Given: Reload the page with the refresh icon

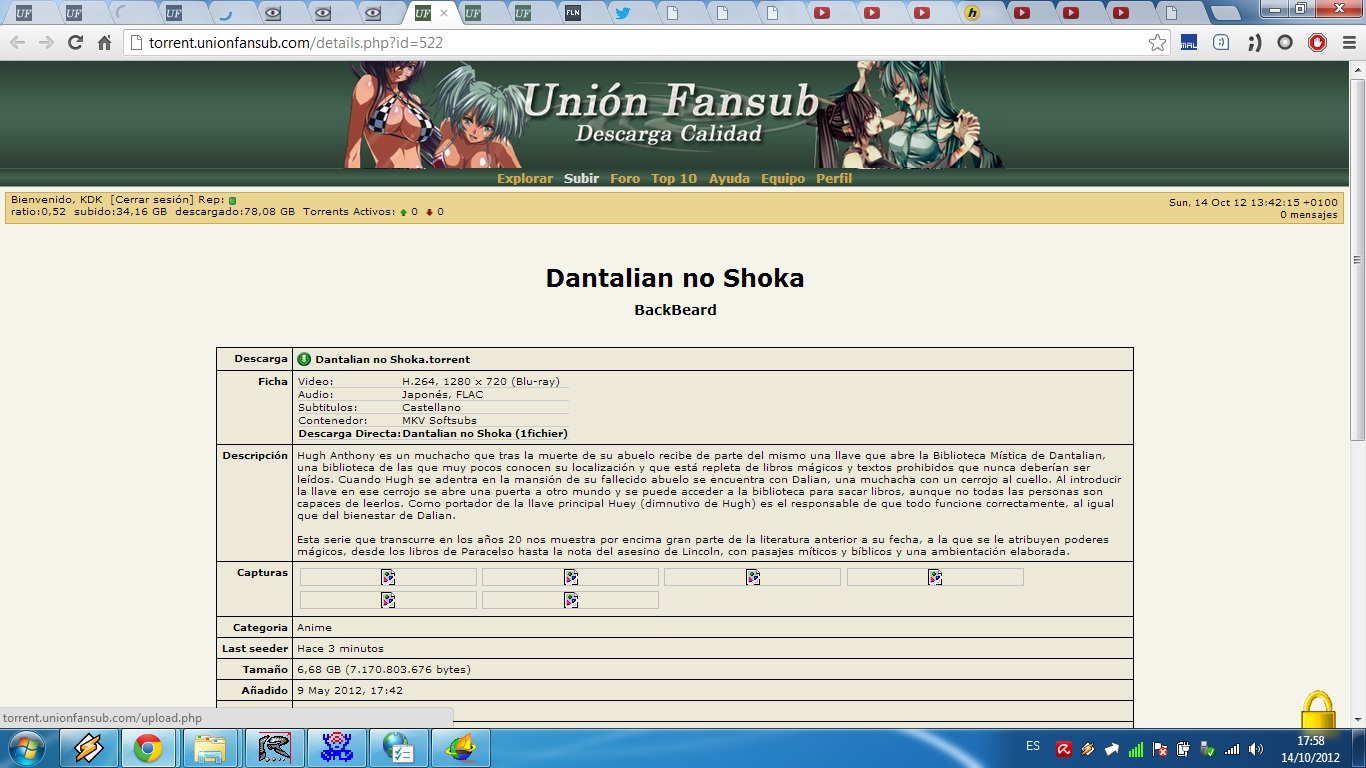Looking at the screenshot, I should click(x=75, y=43).
